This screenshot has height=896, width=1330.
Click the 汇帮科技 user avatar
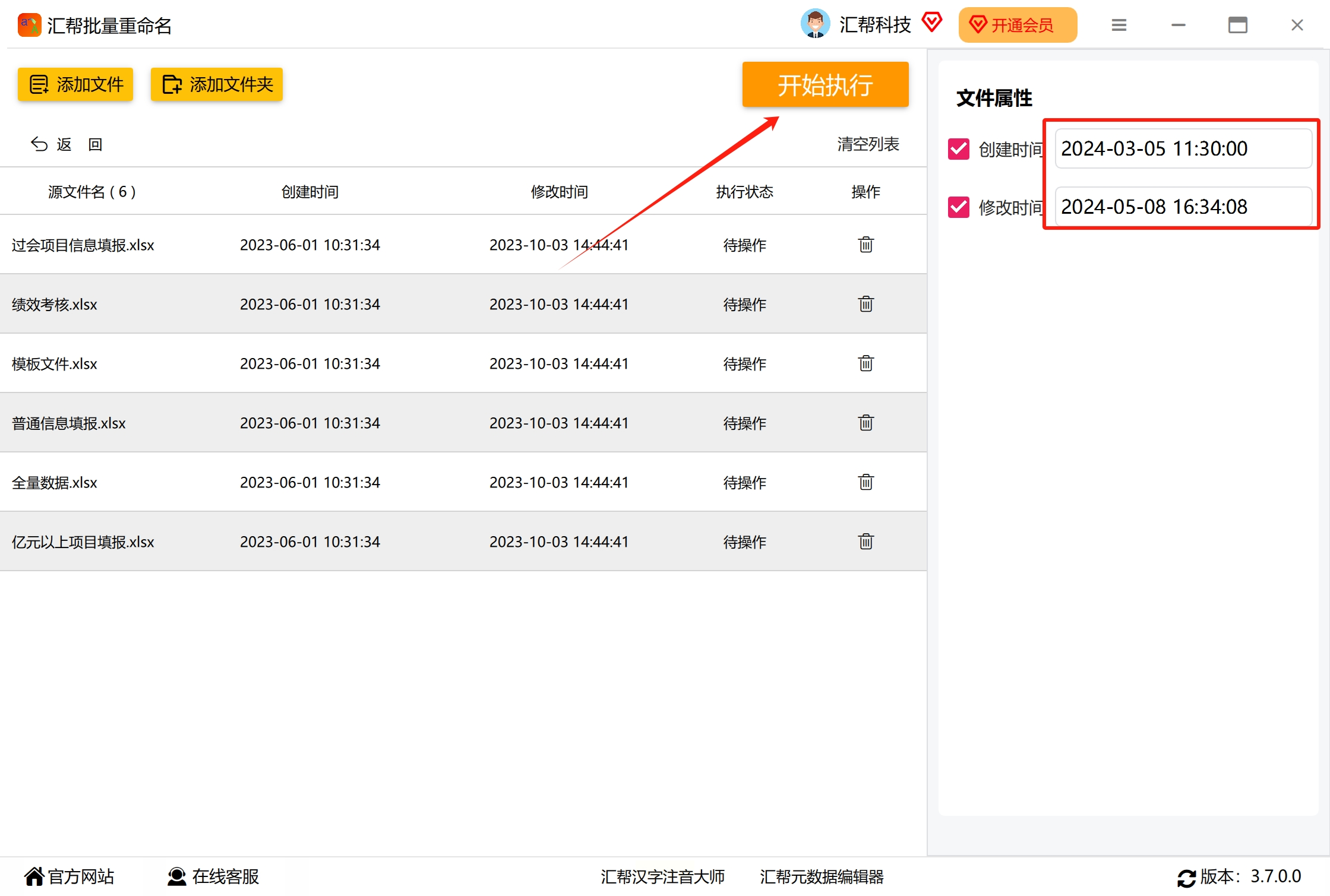pos(815,24)
